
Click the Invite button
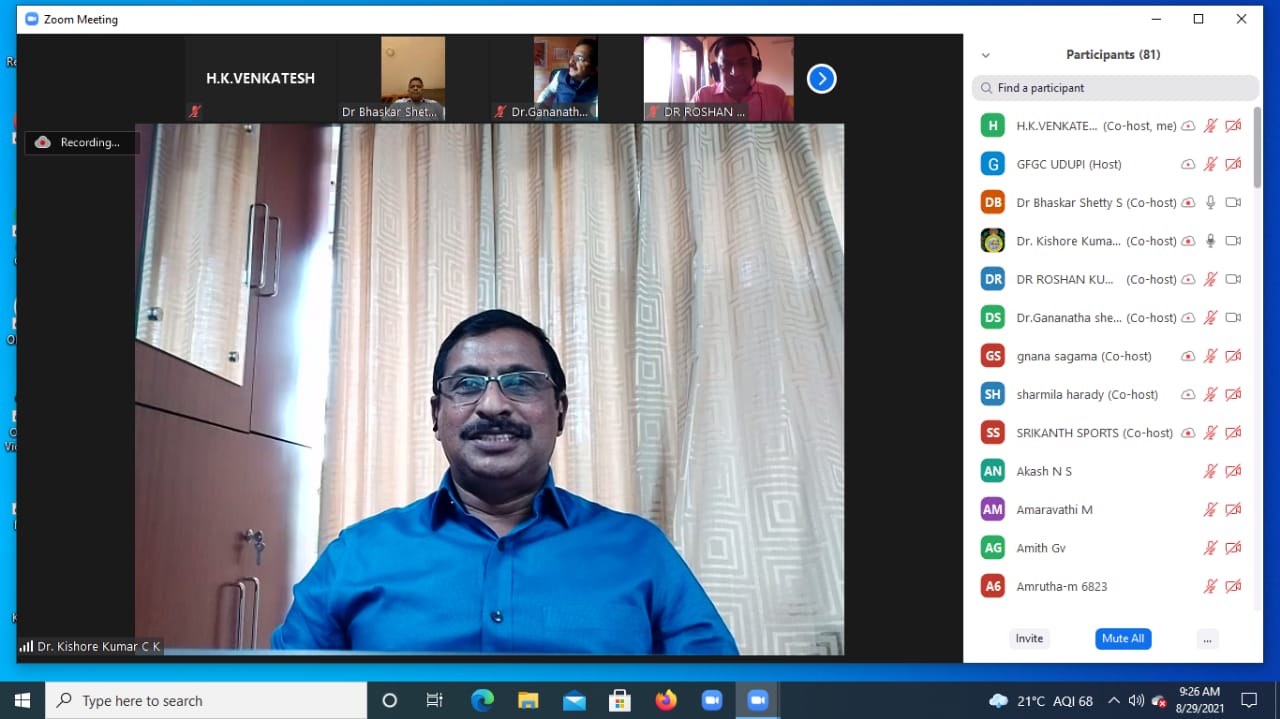[1029, 639]
